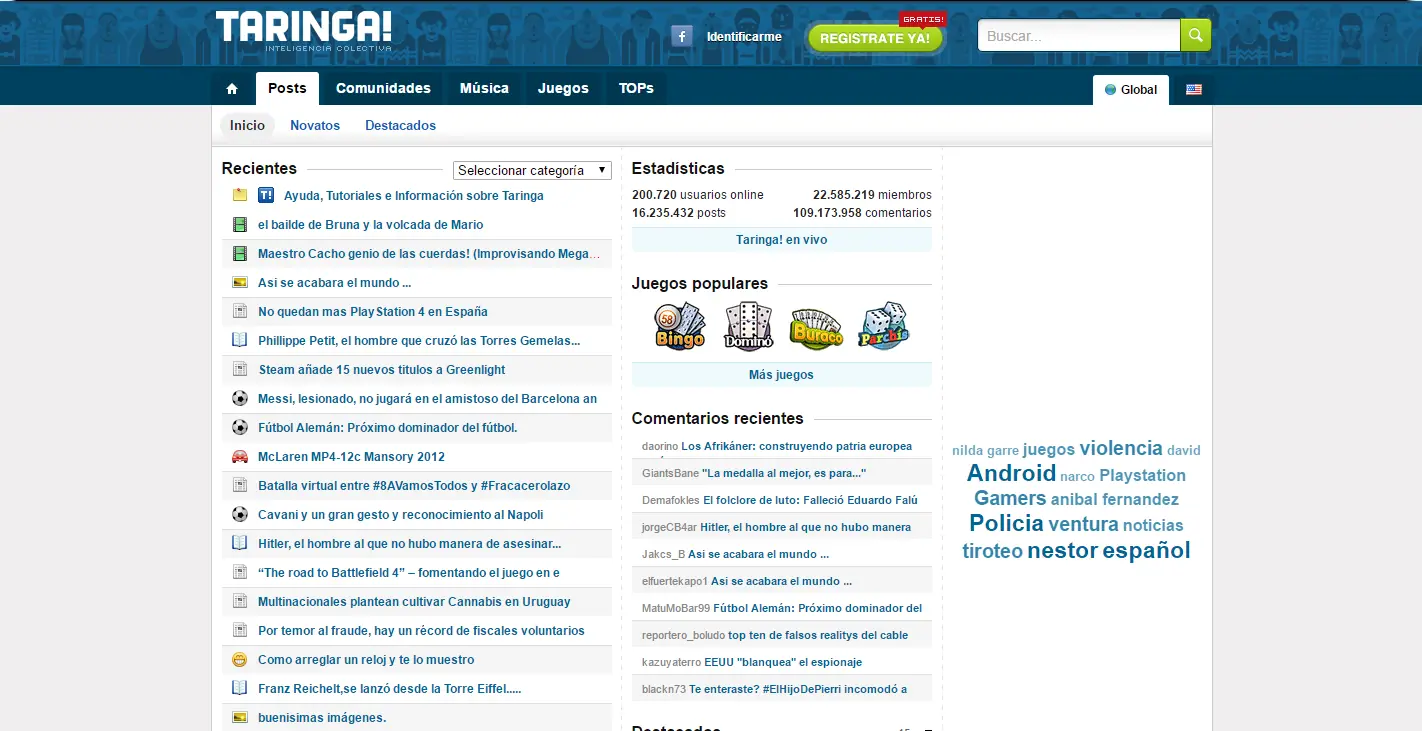Click the Facebook login icon
1422x731 pixels.
point(682,37)
